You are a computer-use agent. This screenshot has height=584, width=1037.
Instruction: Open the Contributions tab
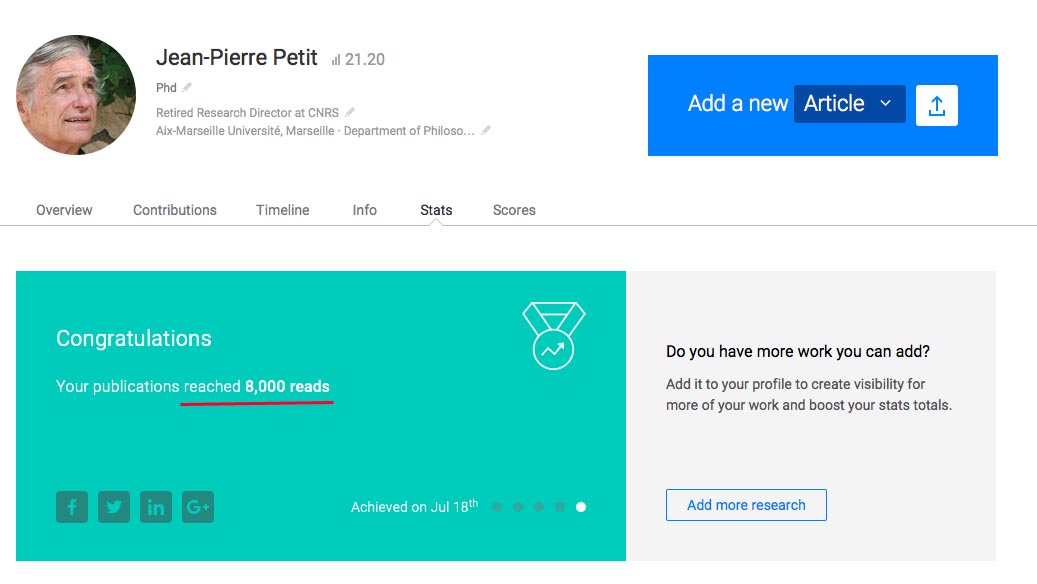[x=175, y=210]
